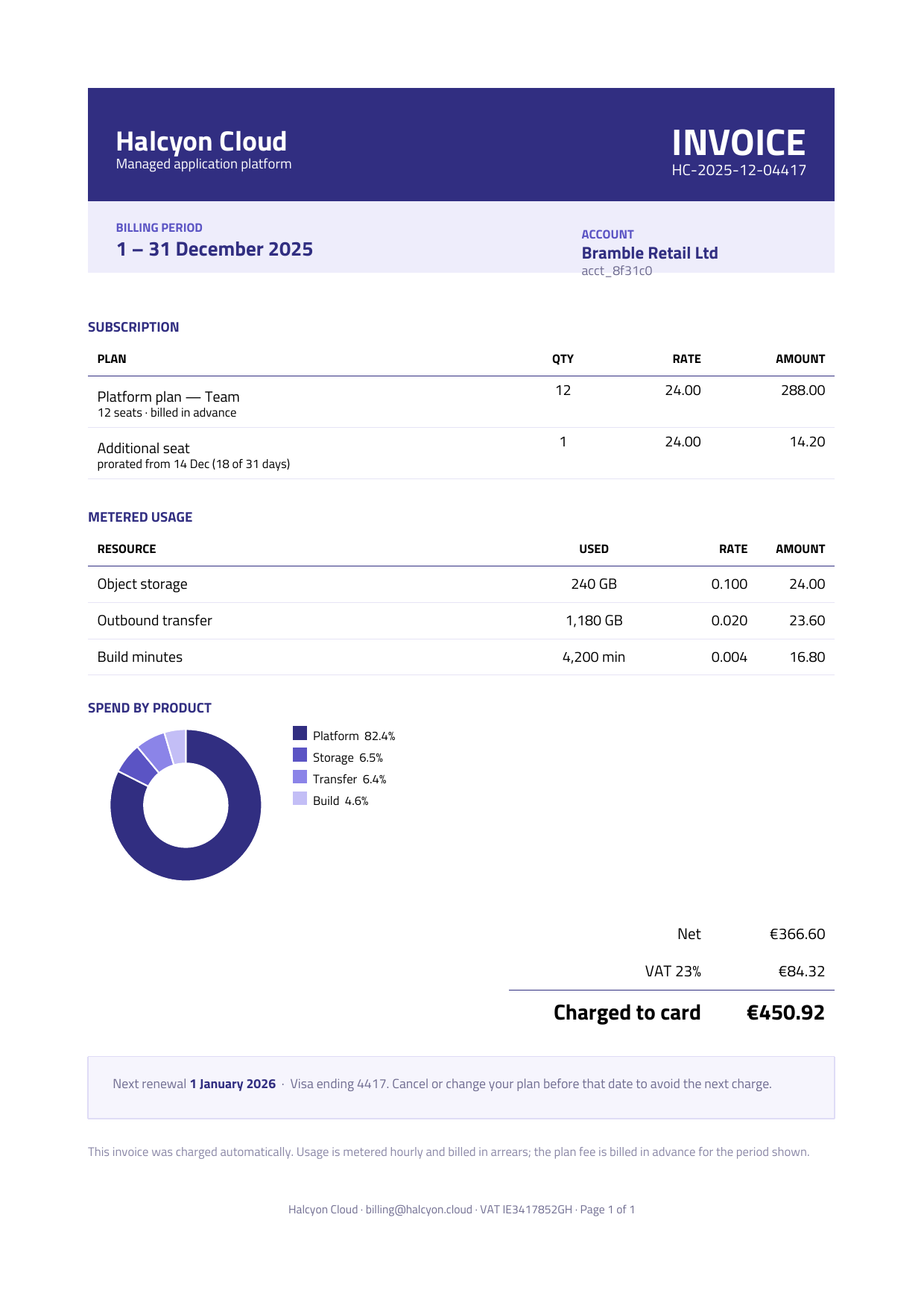
Task: Click the 0.100 storage rate
Action: pyautogui.click(x=729, y=584)
